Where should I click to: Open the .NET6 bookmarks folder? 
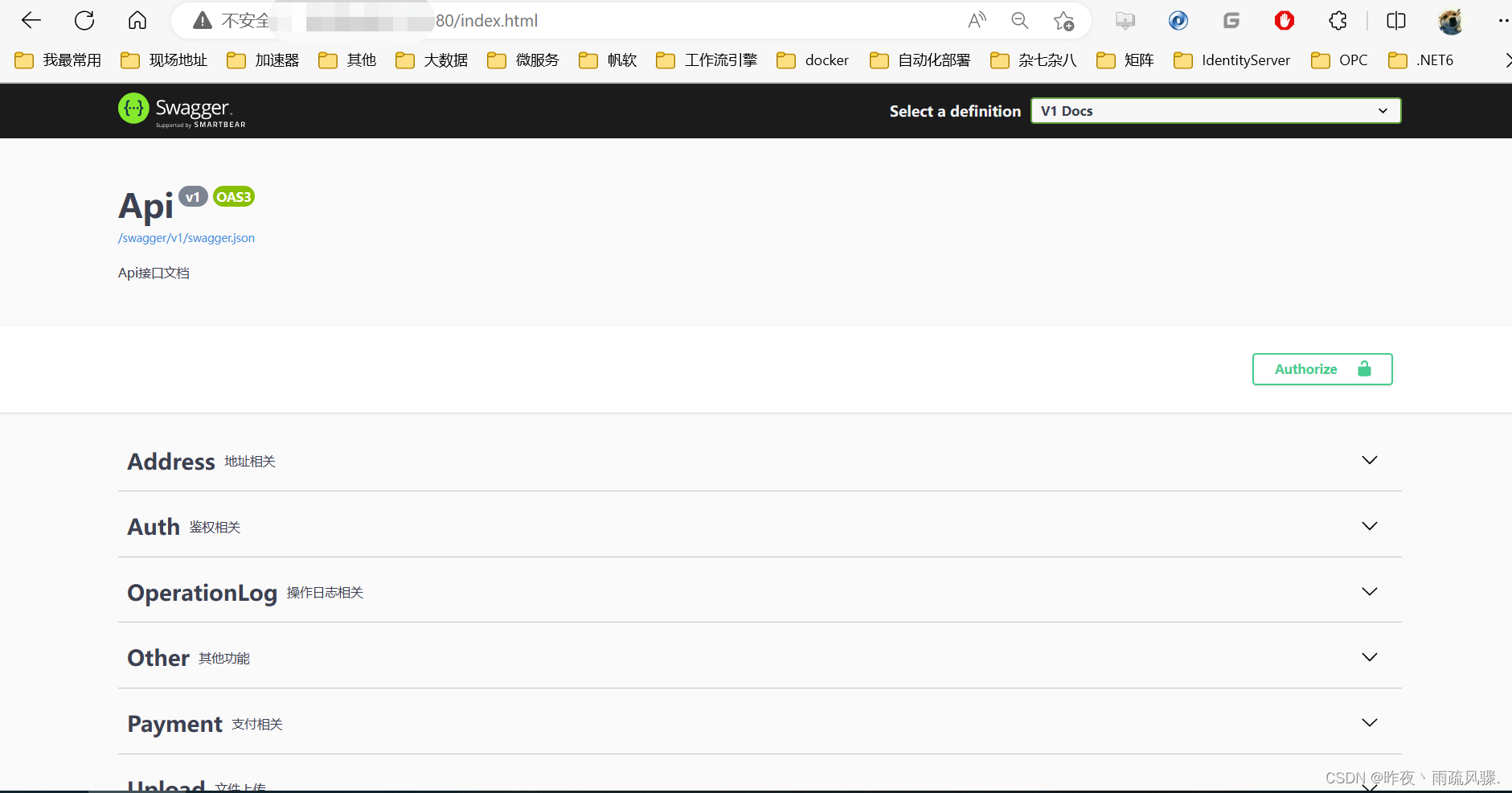pos(1420,60)
